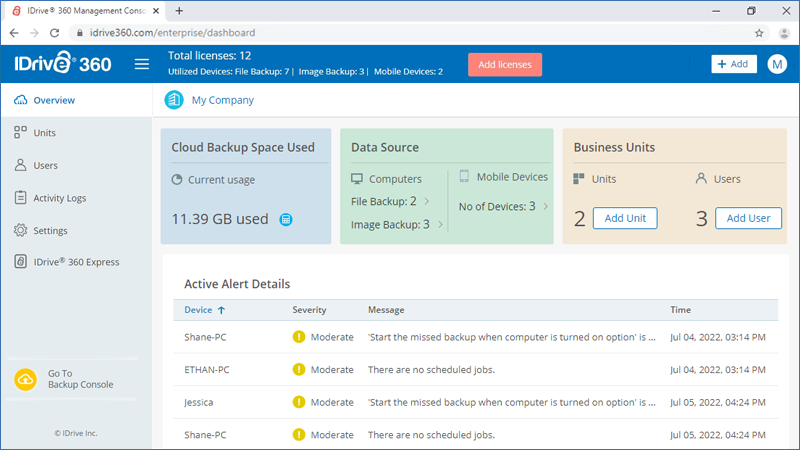Click the sort arrow next to Device
Screen dimensions: 800x450
pos(221,310)
